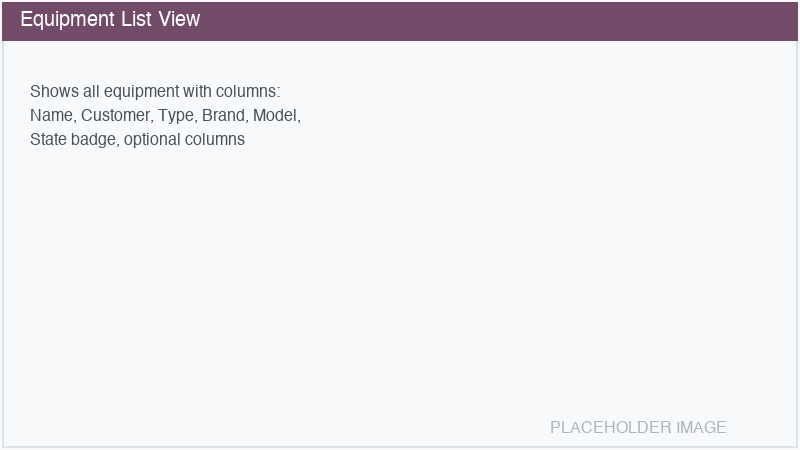Viewport: 800px width, 450px height.
Task: Click the "Equipment List View" header title
Action: click(x=110, y=20)
